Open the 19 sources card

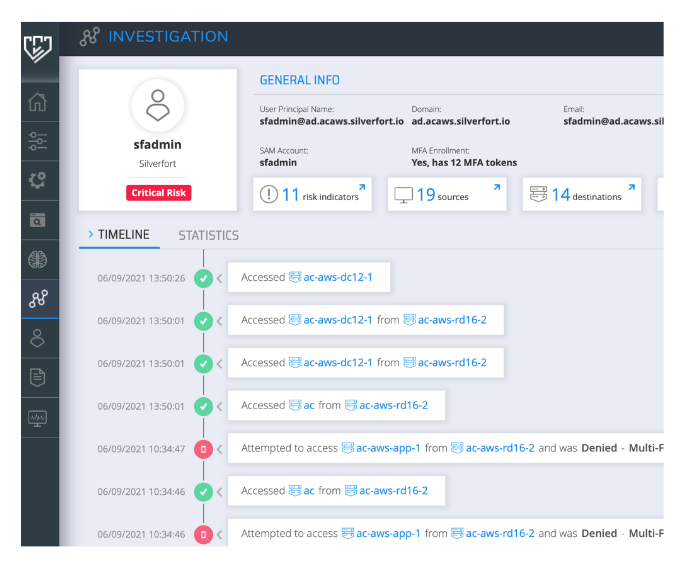click(x=446, y=195)
